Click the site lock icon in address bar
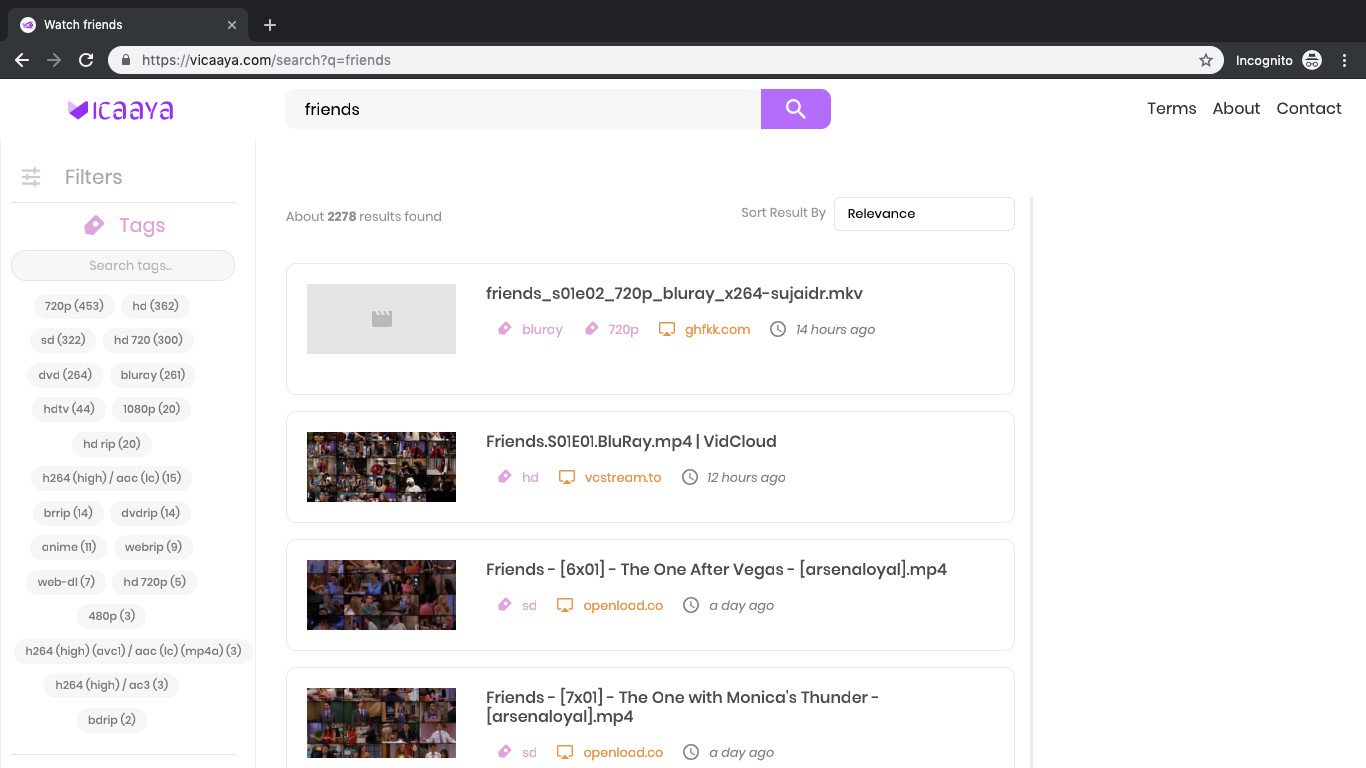Screen dimensions: 1366x768 click(126, 60)
